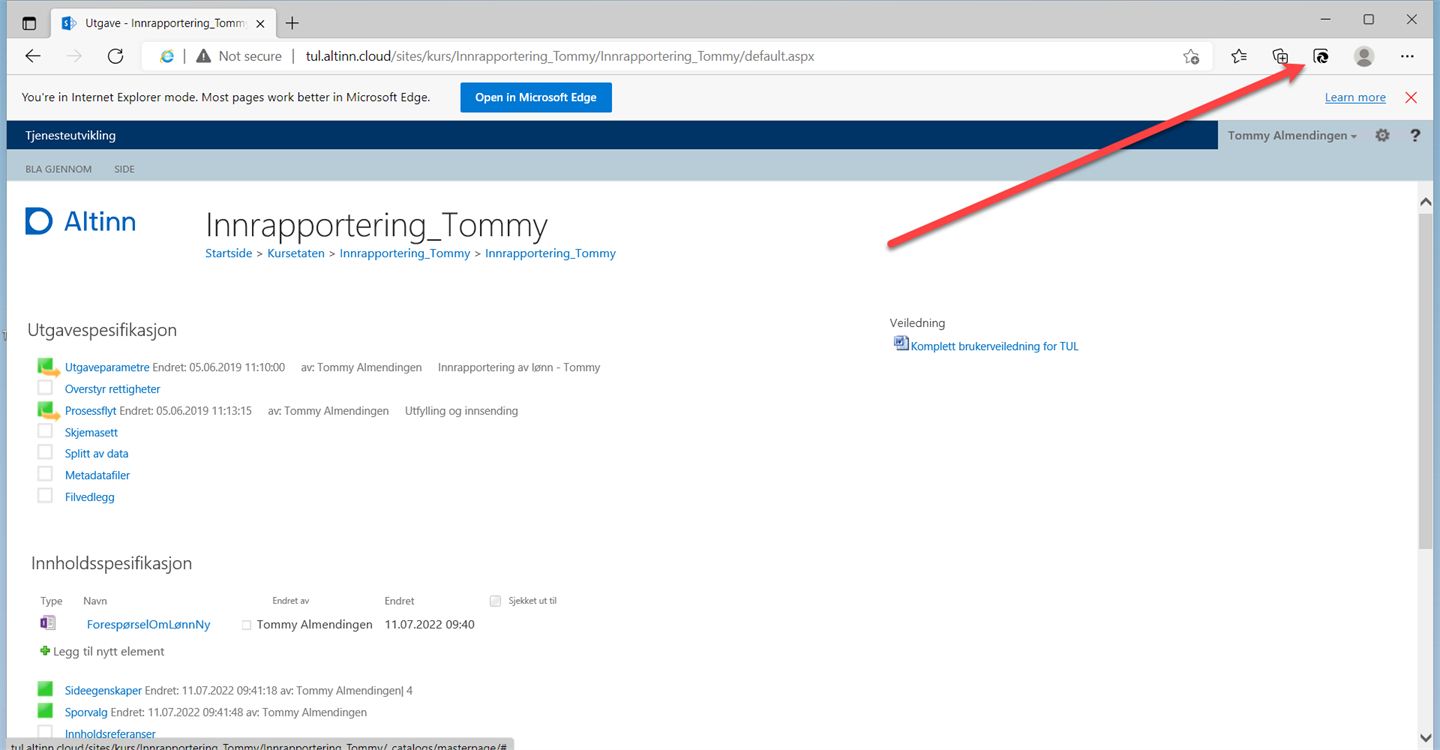Click the green plus icon for new element
The height and width of the screenshot is (750, 1440).
(x=45, y=651)
